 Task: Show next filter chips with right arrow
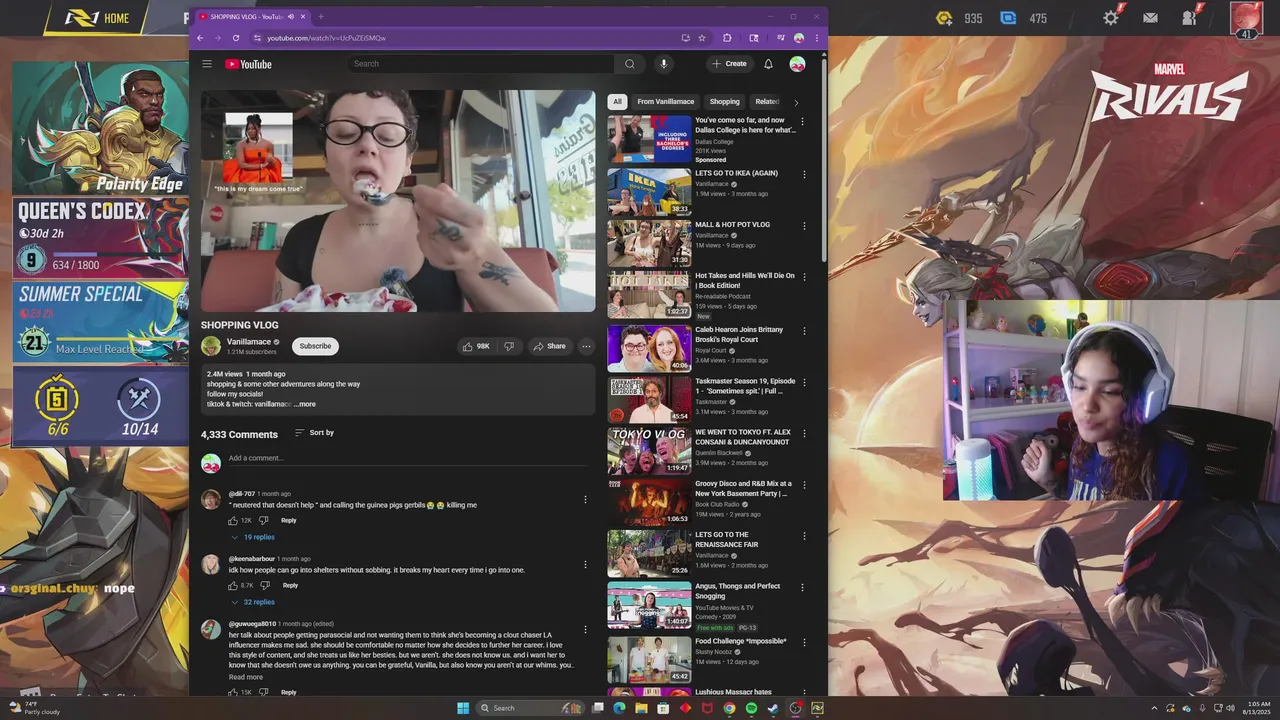(x=796, y=102)
